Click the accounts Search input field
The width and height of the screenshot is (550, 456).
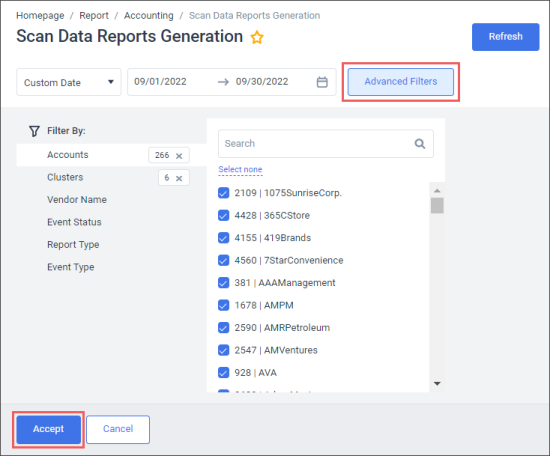click(326, 144)
